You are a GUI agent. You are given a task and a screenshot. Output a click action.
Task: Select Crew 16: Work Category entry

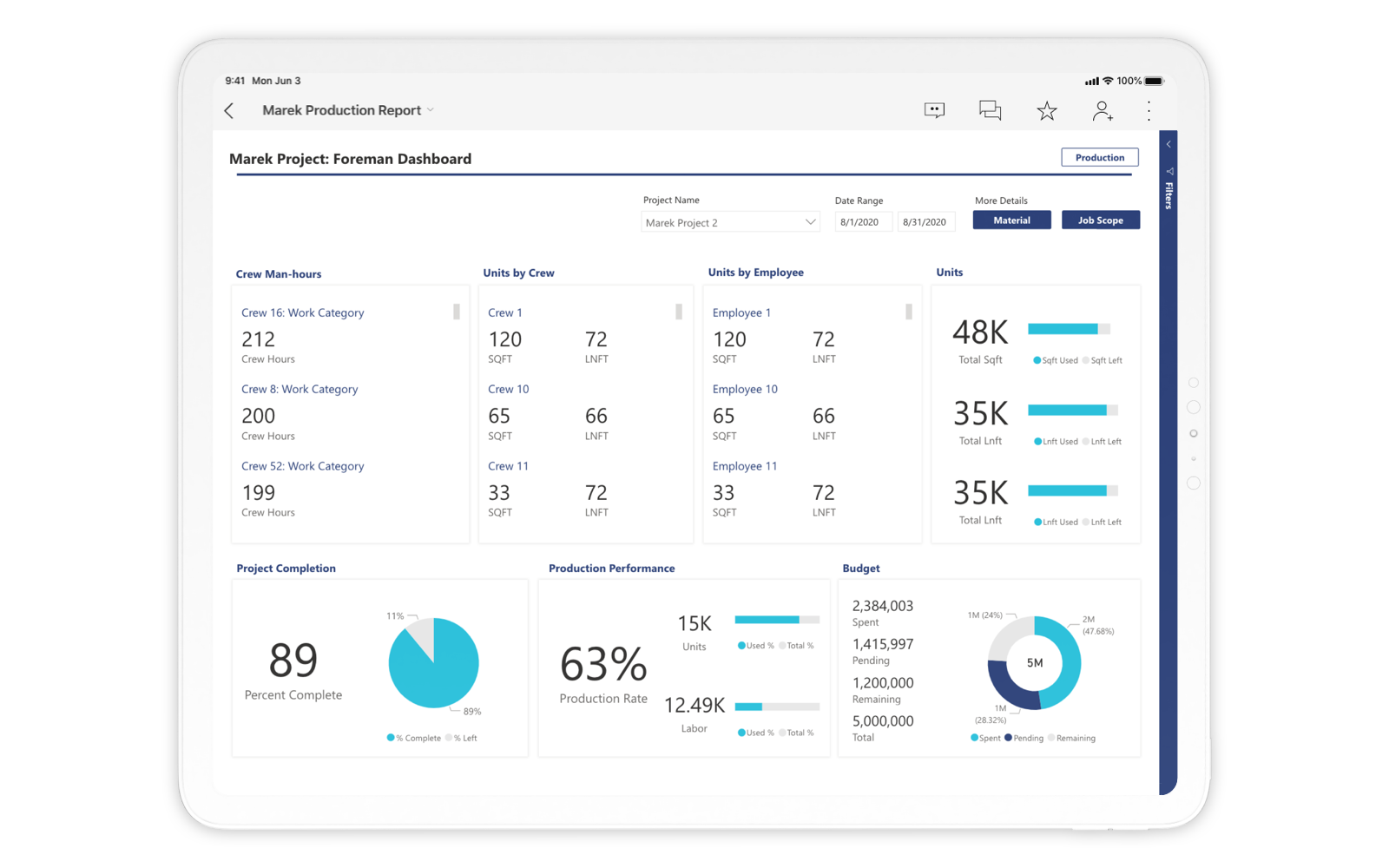(302, 312)
